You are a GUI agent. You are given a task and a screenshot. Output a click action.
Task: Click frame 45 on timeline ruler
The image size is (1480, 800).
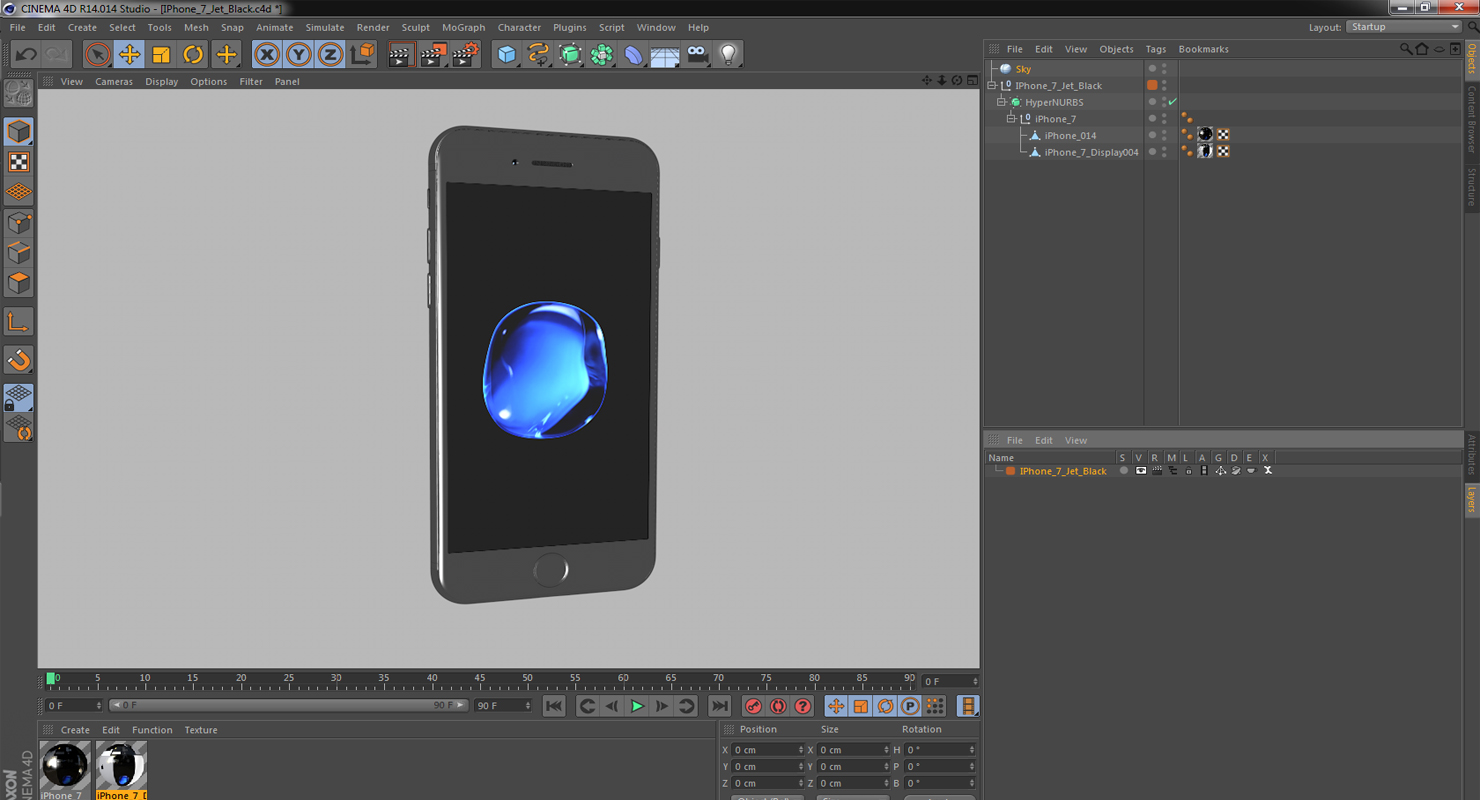480,680
